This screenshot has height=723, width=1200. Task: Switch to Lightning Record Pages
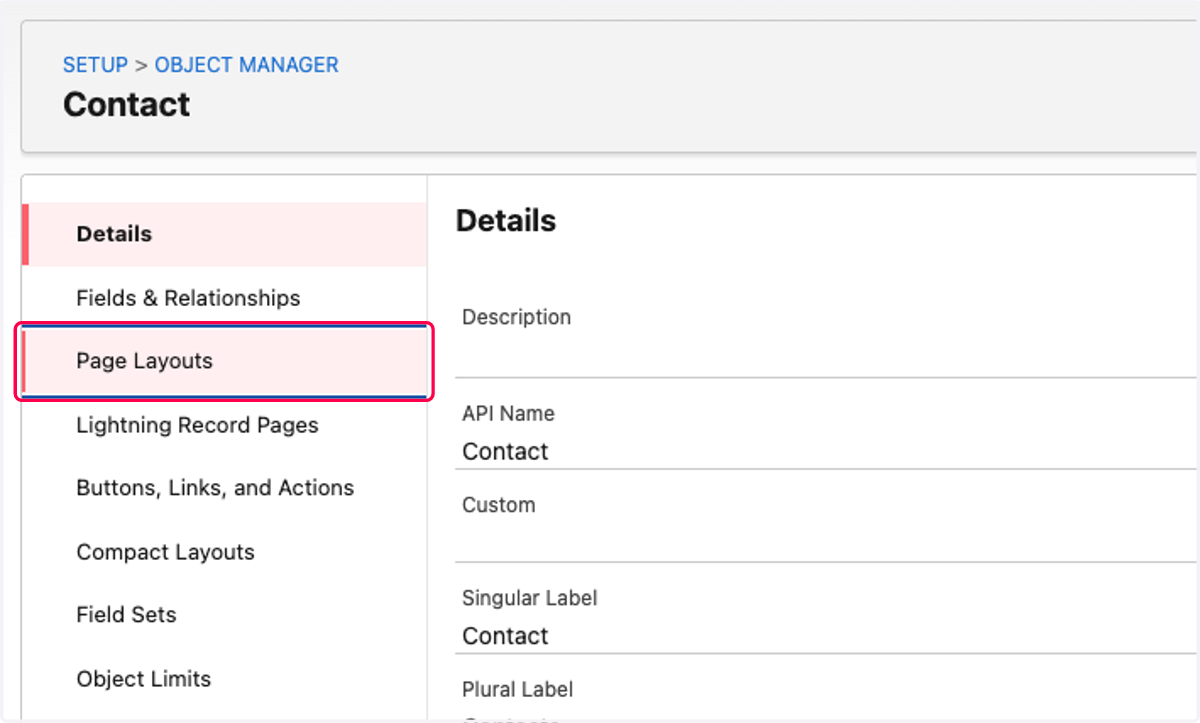225,425
